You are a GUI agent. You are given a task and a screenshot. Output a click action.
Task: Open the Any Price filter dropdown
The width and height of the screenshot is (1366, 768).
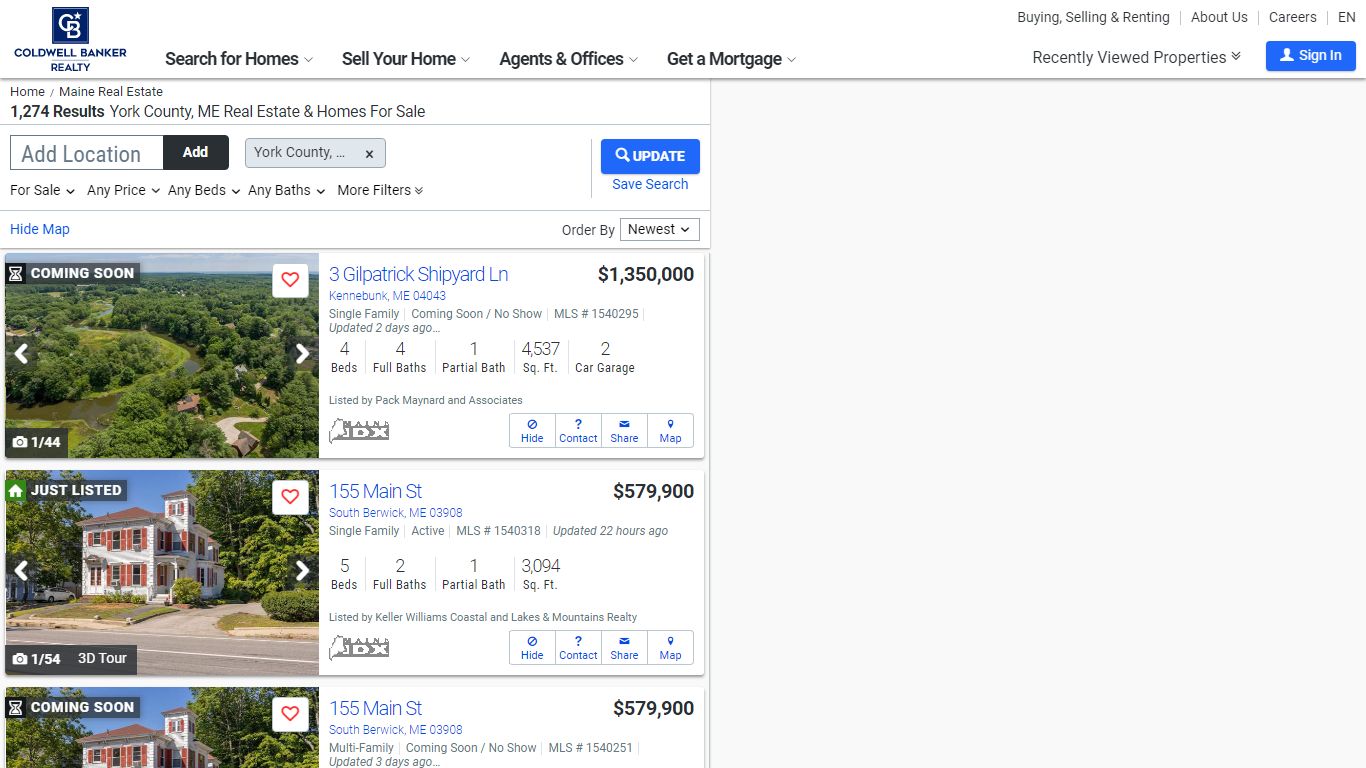click(123, 190)
